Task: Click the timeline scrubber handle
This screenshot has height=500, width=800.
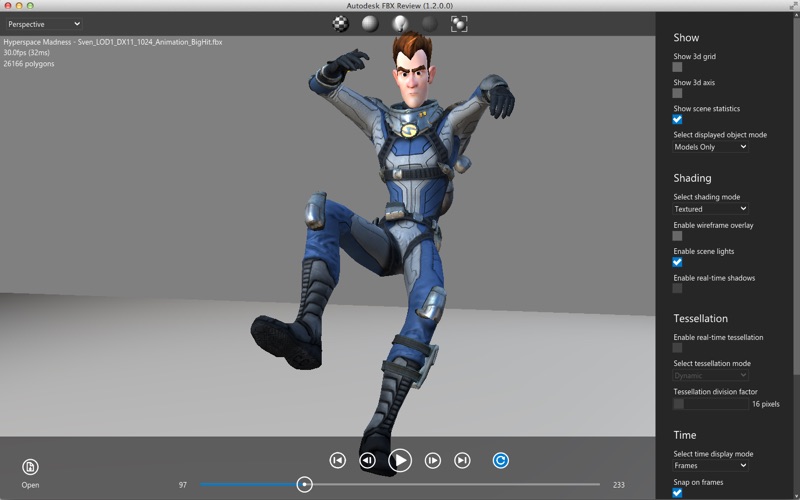Action: (305, 485)
